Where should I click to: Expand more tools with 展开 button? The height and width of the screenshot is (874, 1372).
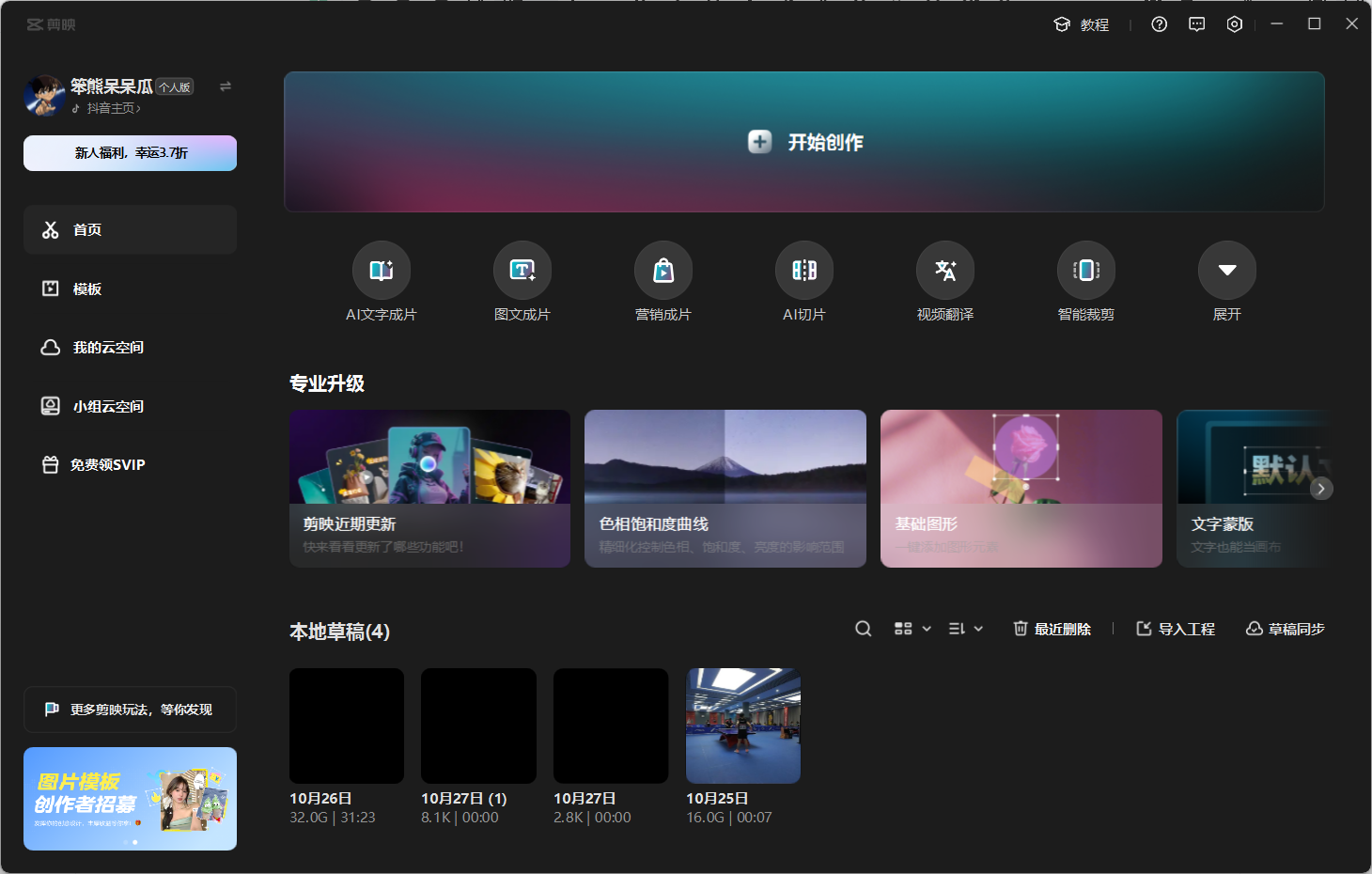click(1226, 271)
